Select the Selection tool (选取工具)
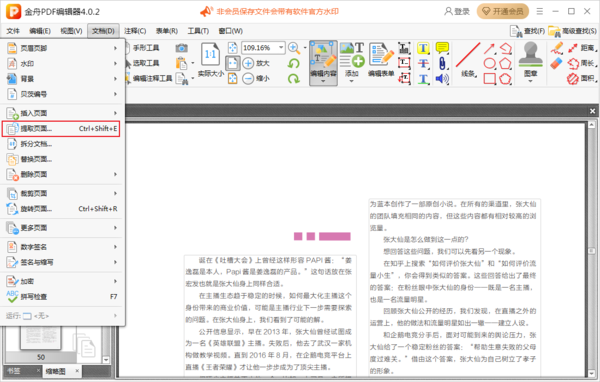The height and width of the screenshot is (382, 600). (145, 63)
